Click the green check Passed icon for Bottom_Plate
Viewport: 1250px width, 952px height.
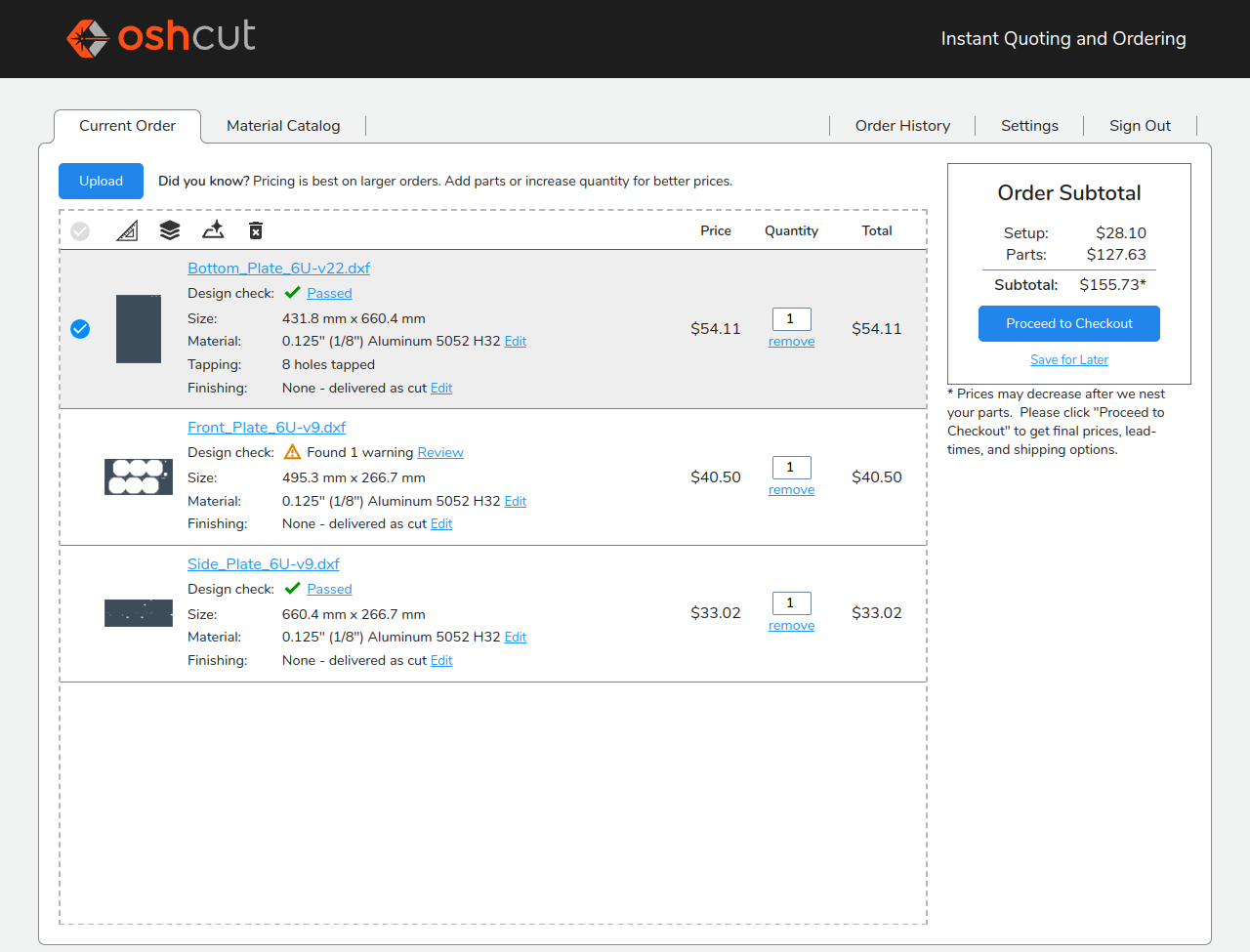(x=292, y=293)
